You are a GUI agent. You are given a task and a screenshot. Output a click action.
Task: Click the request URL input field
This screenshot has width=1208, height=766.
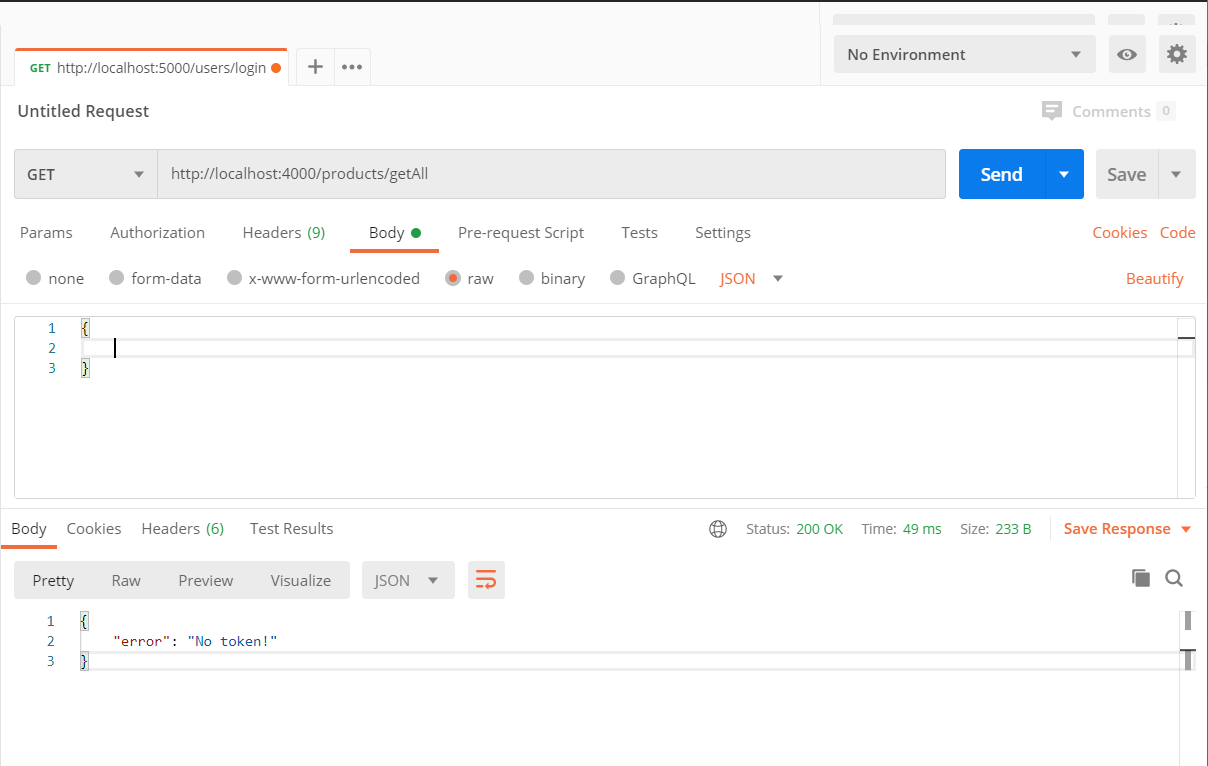pos(552,174)
